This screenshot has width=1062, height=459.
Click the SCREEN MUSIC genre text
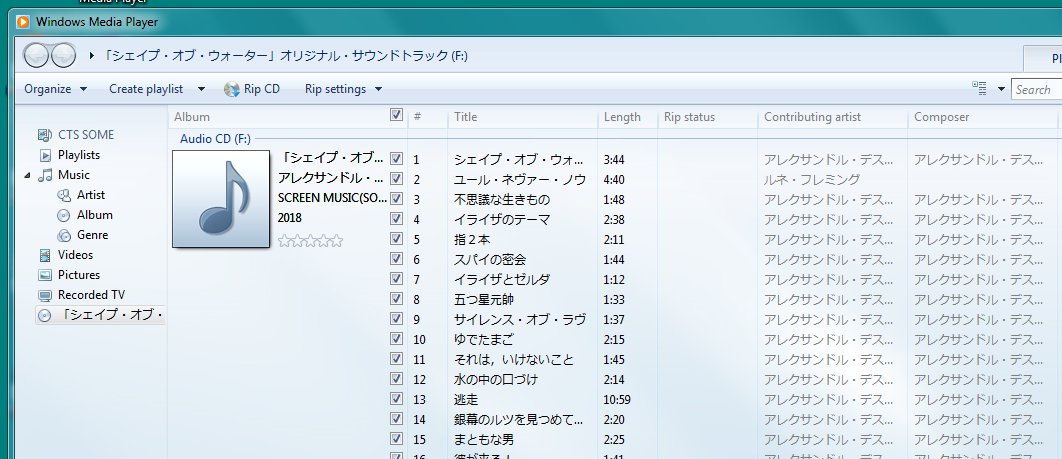[331, 198]
